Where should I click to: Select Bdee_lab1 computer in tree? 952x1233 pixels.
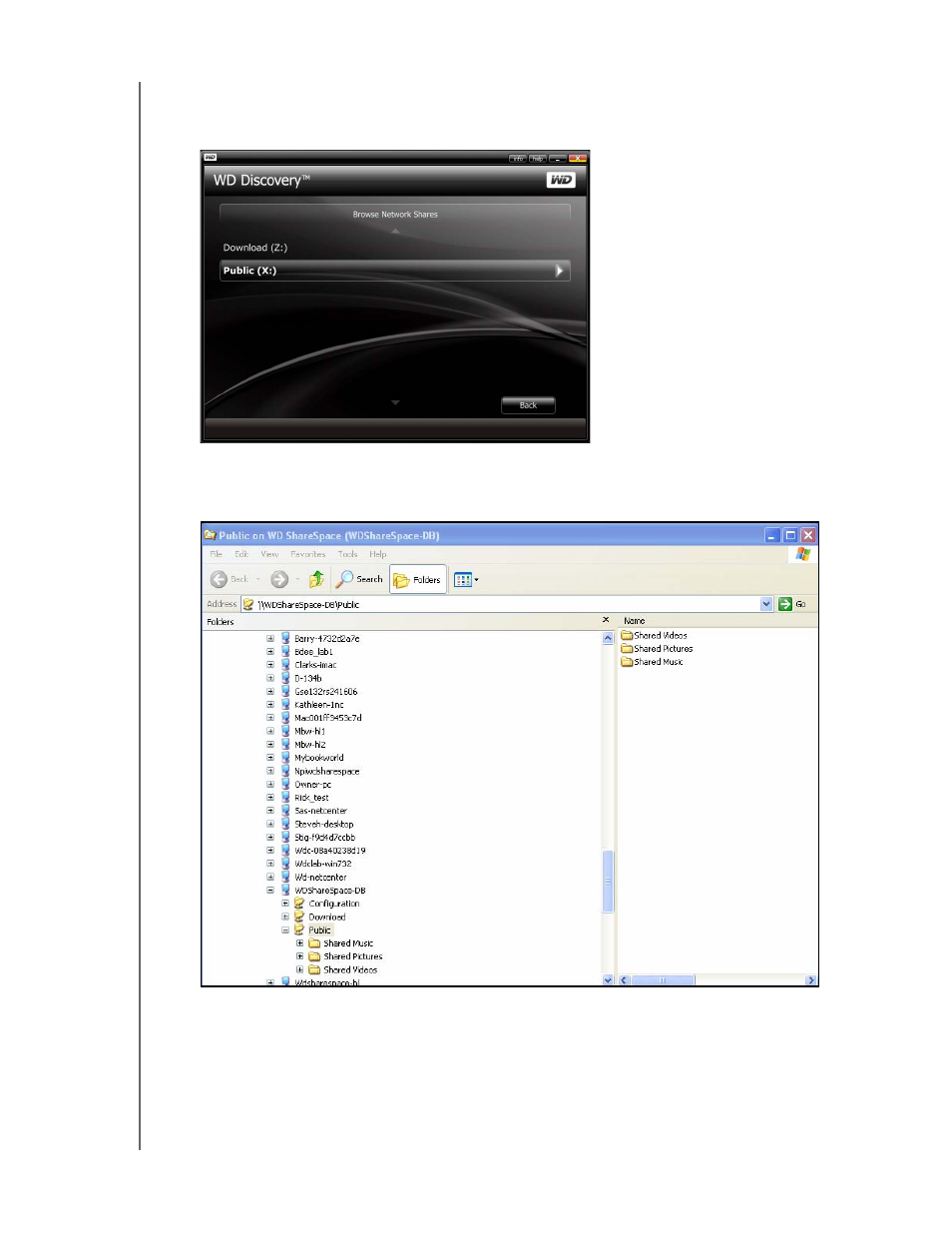(313, 652)
